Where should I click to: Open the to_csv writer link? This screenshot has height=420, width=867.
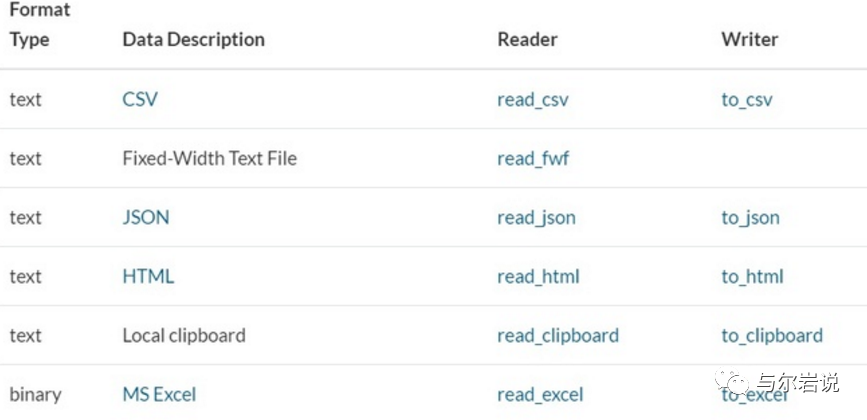pos(747,100)
